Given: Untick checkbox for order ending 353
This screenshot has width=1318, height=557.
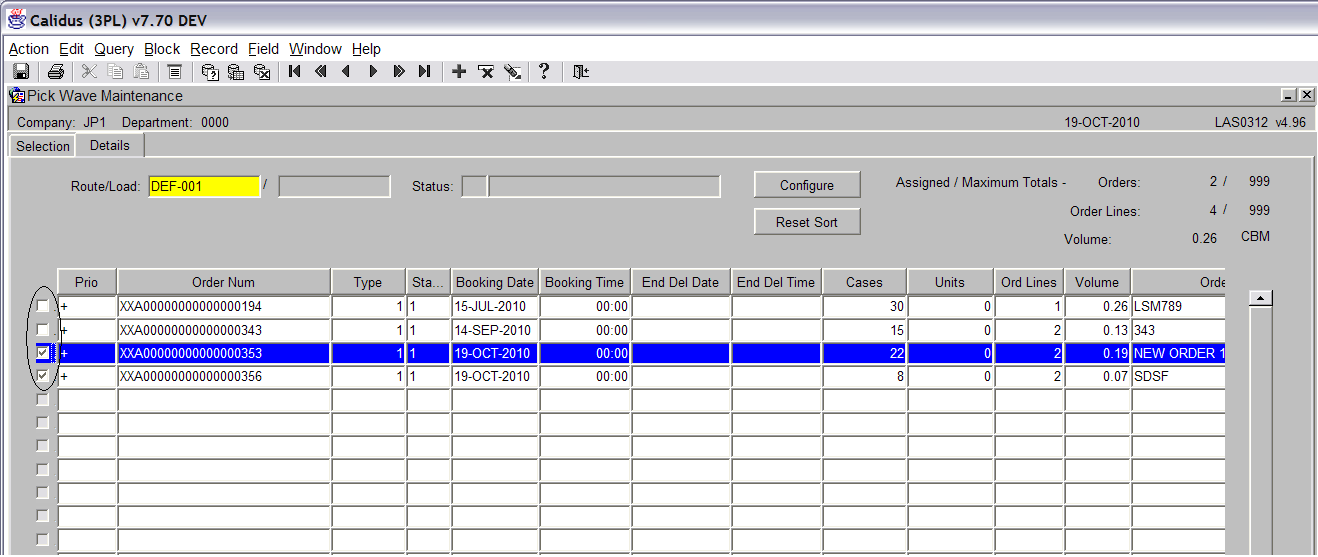Looking at the screenshot, I should [42, 353].
